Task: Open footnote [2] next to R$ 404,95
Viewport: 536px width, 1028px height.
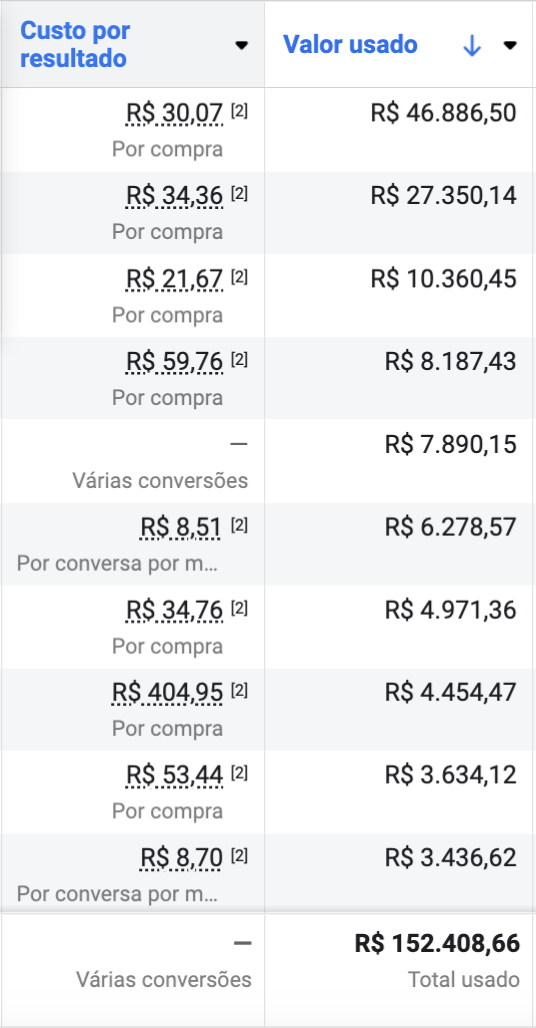Action: 239,690
